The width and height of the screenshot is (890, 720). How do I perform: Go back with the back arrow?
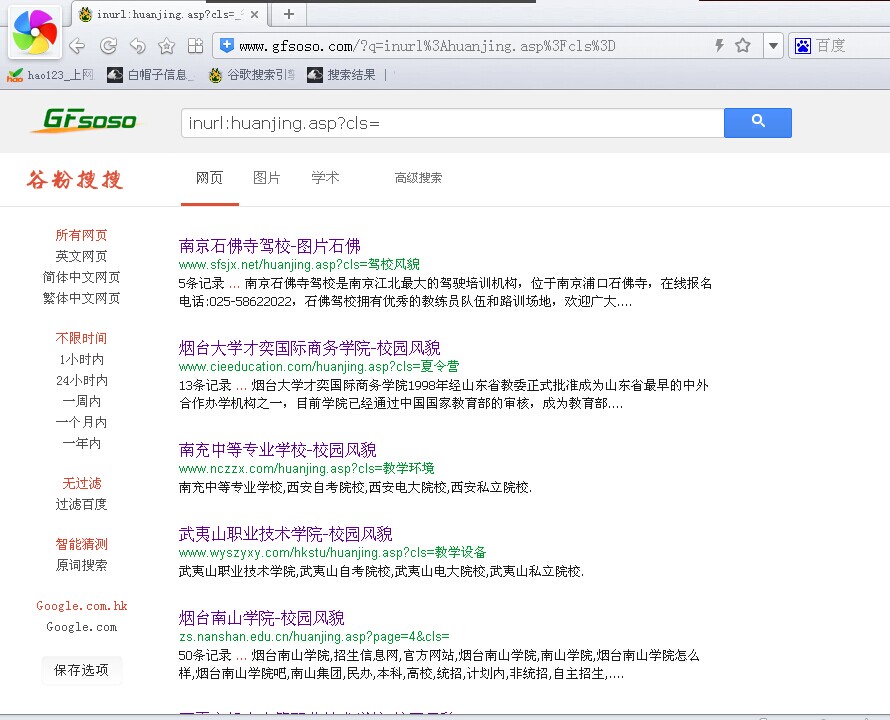click(77, 45)
